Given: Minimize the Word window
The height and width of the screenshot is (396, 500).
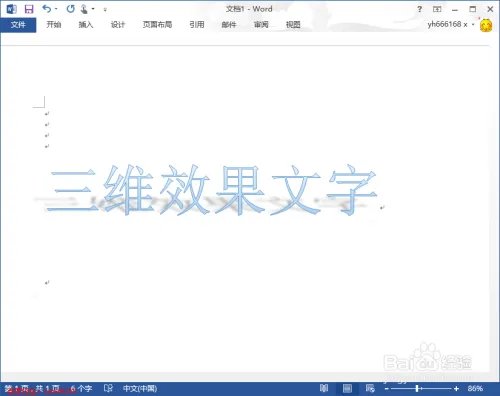Looking at the screenshot, I should [x=455, y=10].
